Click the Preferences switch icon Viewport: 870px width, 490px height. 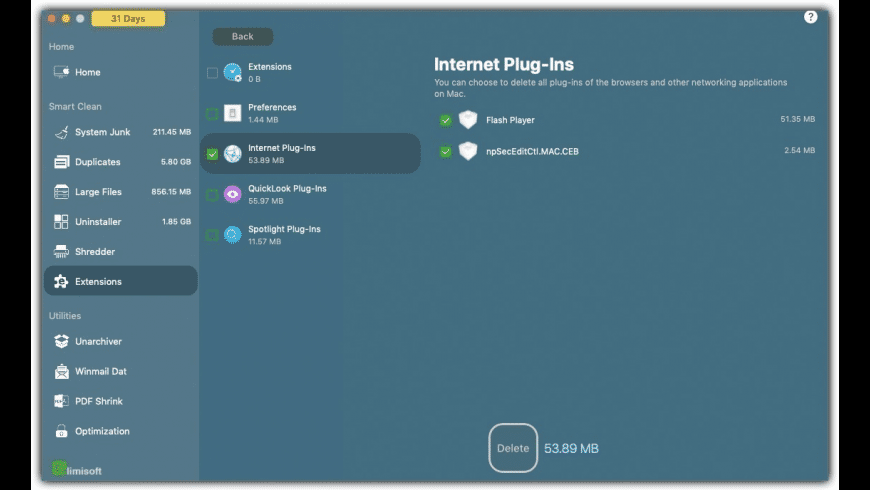232,113
